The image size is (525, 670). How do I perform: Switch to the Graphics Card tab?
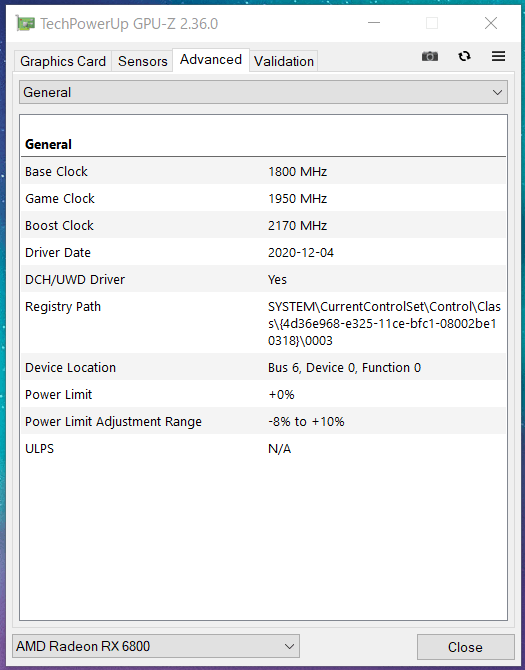tap(63, 61)
